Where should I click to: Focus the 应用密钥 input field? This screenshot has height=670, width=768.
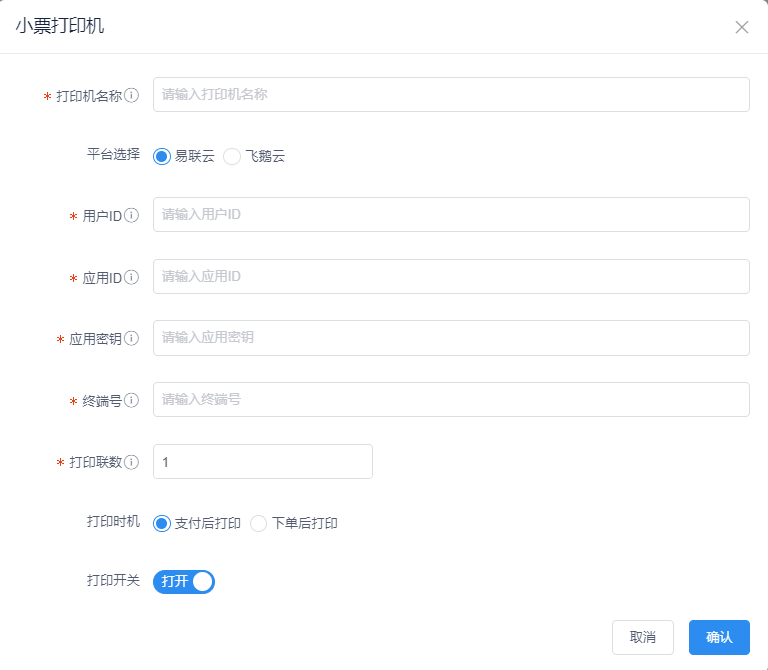tap(451, 338)
